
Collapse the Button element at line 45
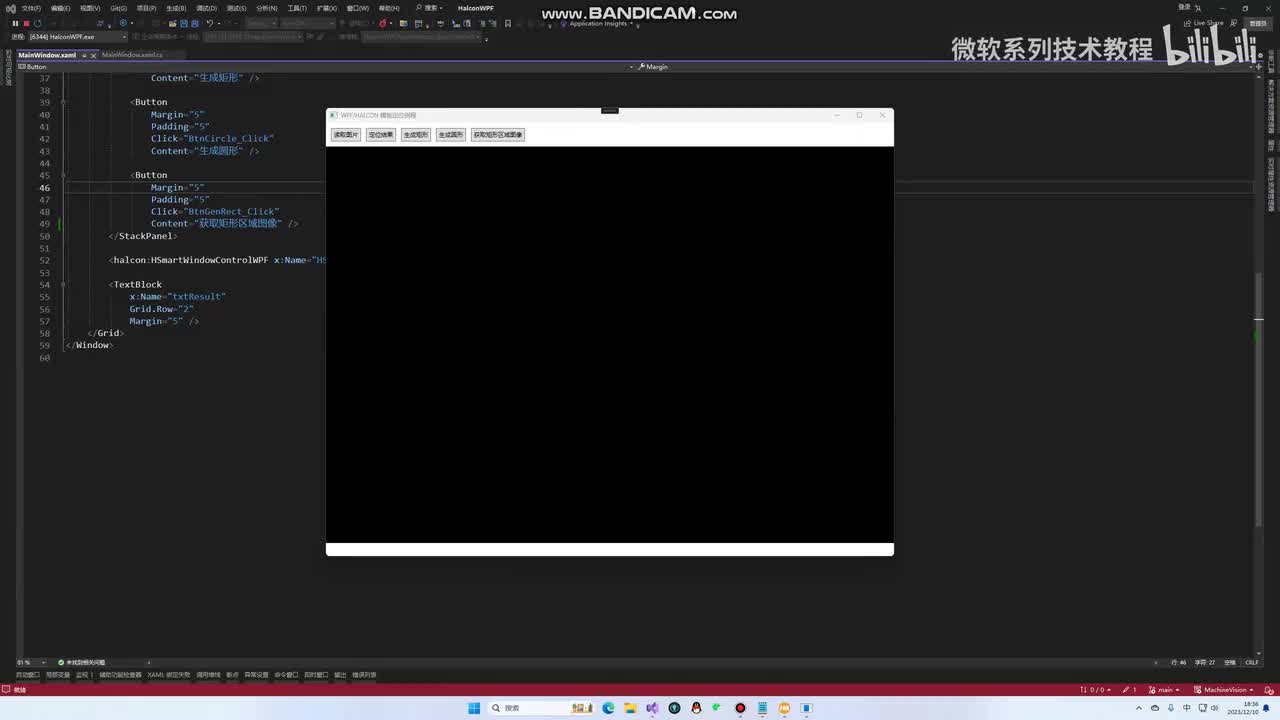(63, 175)
